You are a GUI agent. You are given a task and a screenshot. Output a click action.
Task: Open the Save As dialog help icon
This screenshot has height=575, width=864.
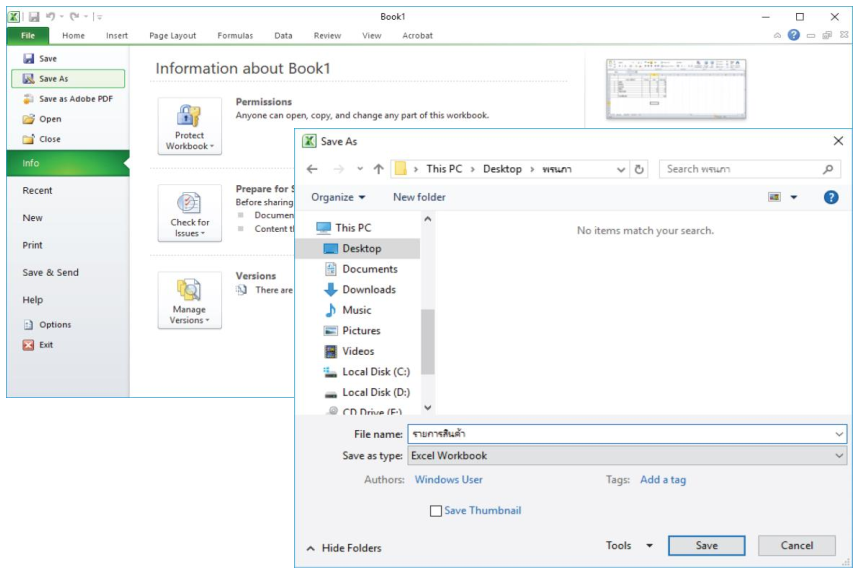(830, 197)
